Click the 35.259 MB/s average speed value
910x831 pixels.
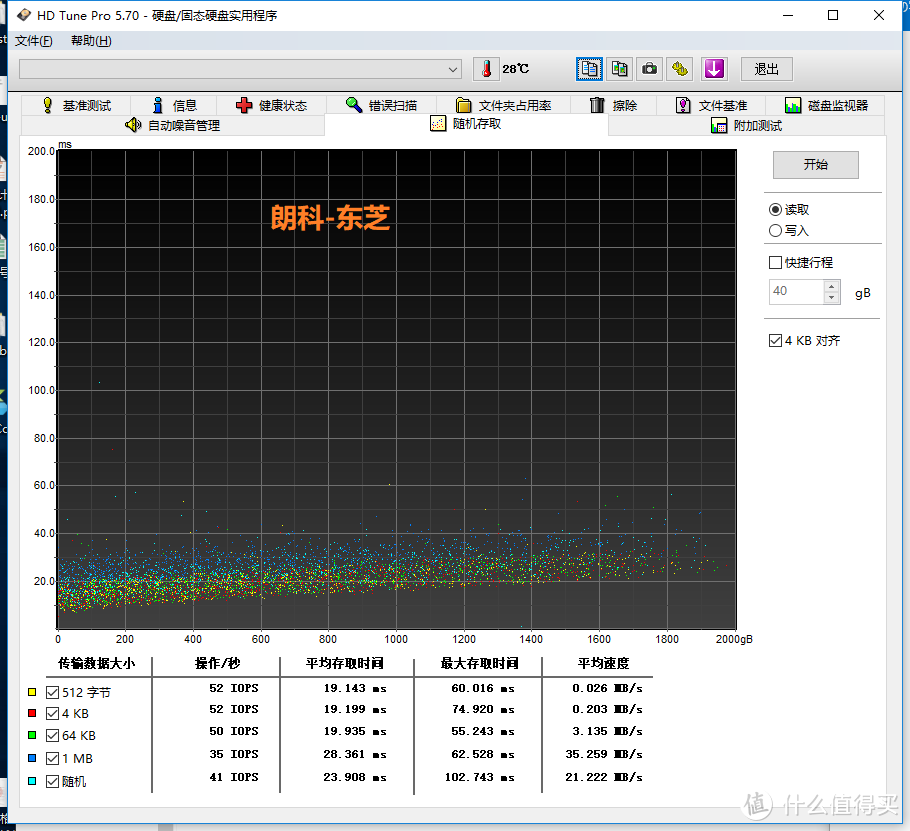[604, 754]
